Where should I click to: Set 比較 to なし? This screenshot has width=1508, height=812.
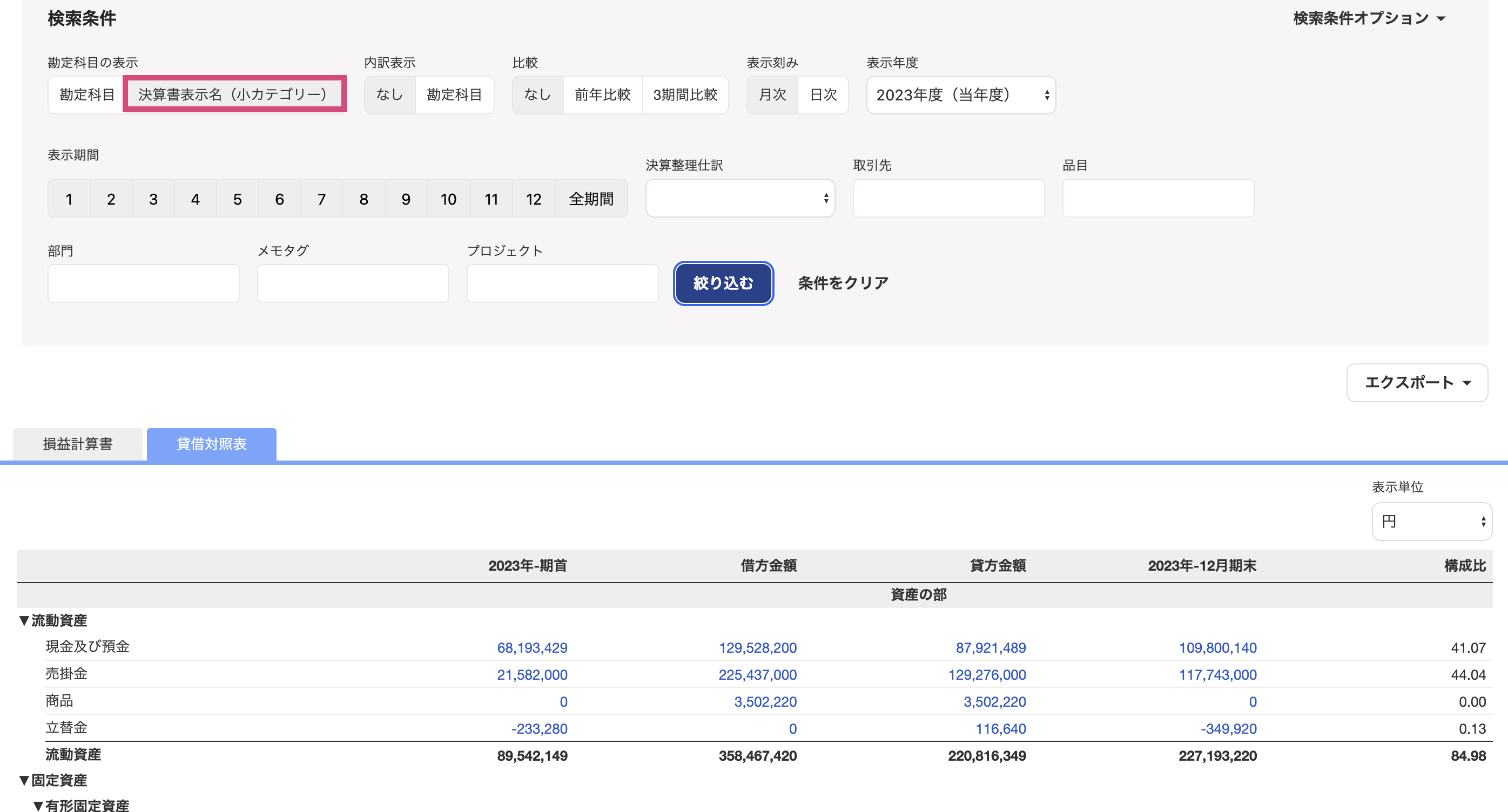click(x=537, y=94)
